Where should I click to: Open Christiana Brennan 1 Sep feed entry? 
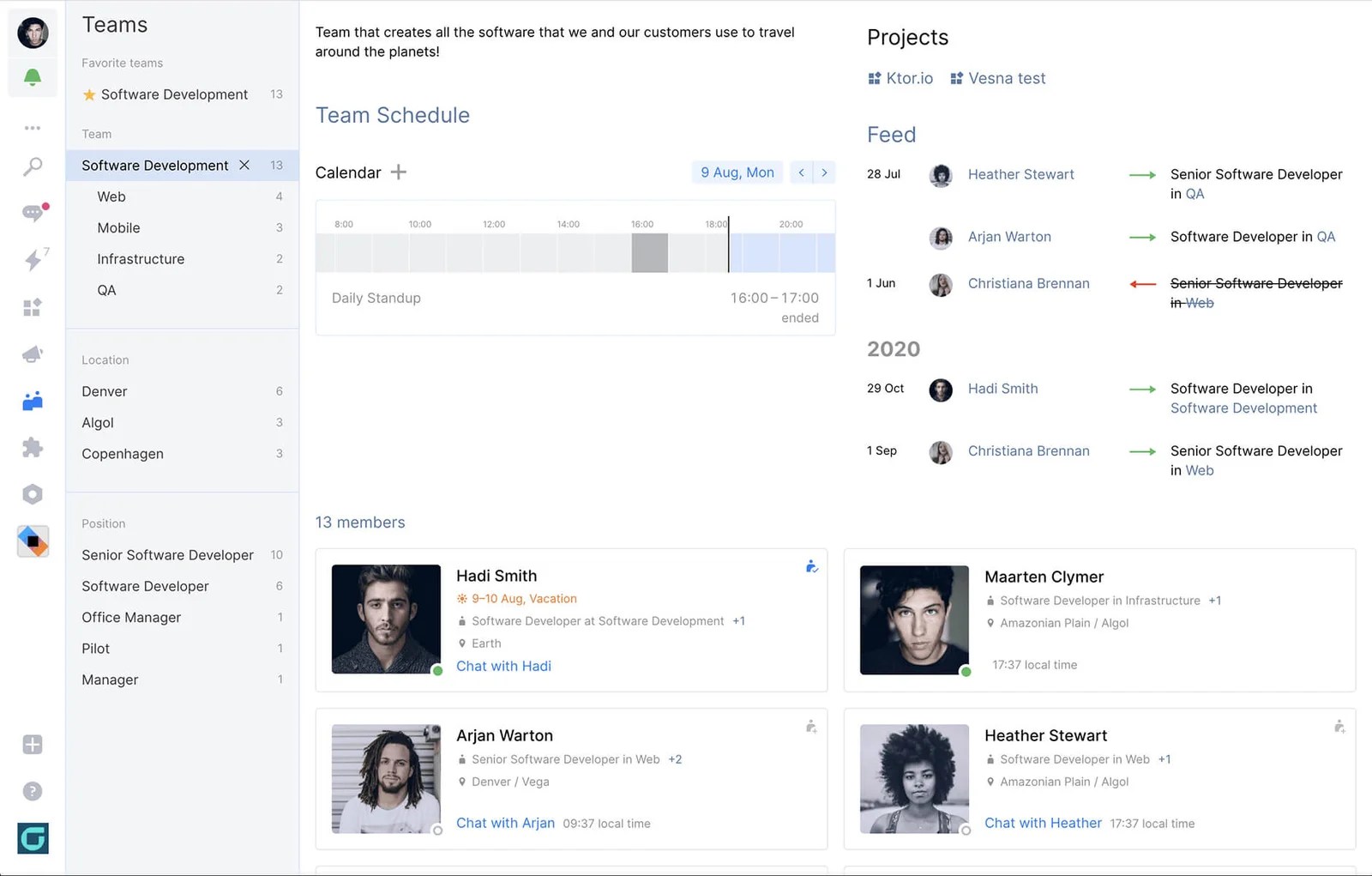[1028, 450]
